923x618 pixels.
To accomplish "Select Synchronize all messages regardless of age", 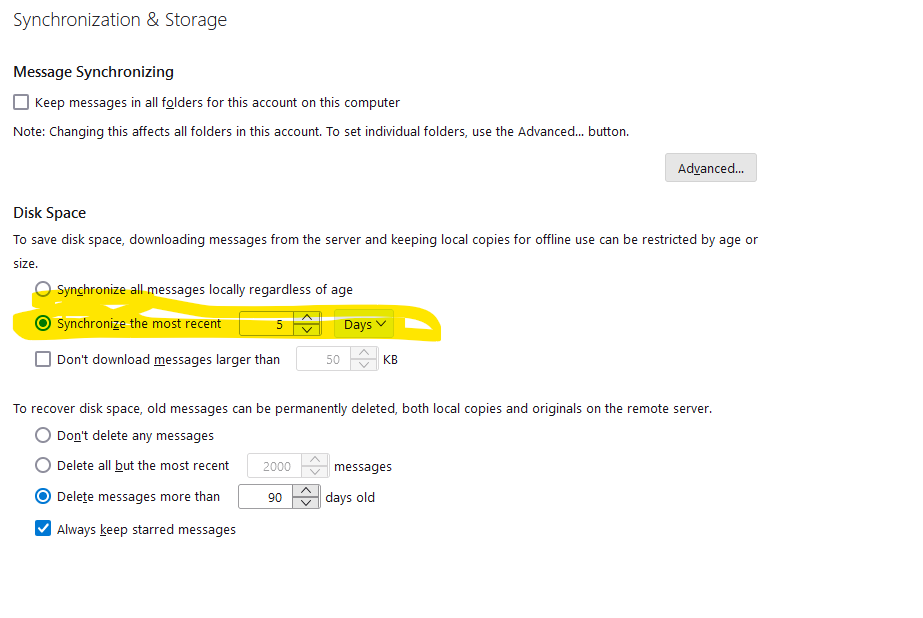I will [43, 289].
